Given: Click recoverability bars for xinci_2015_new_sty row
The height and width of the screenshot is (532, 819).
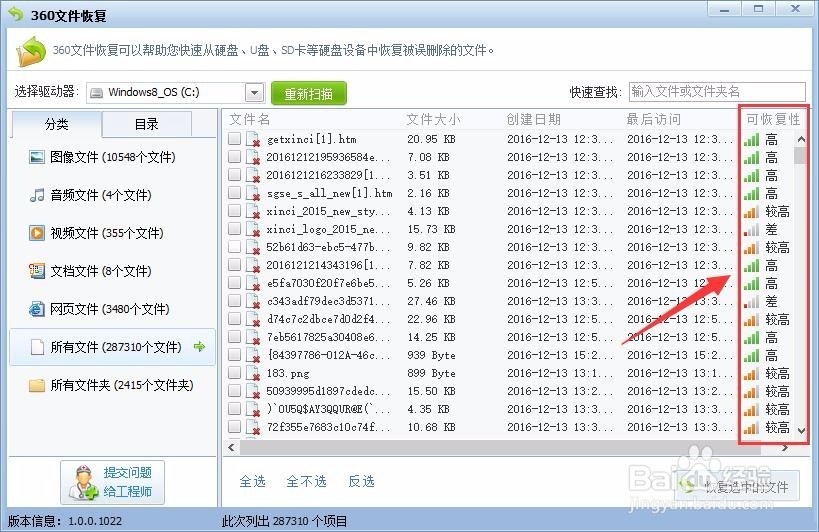Looking at the screenshot, I should pyautogui.click(x=751, y=211).
